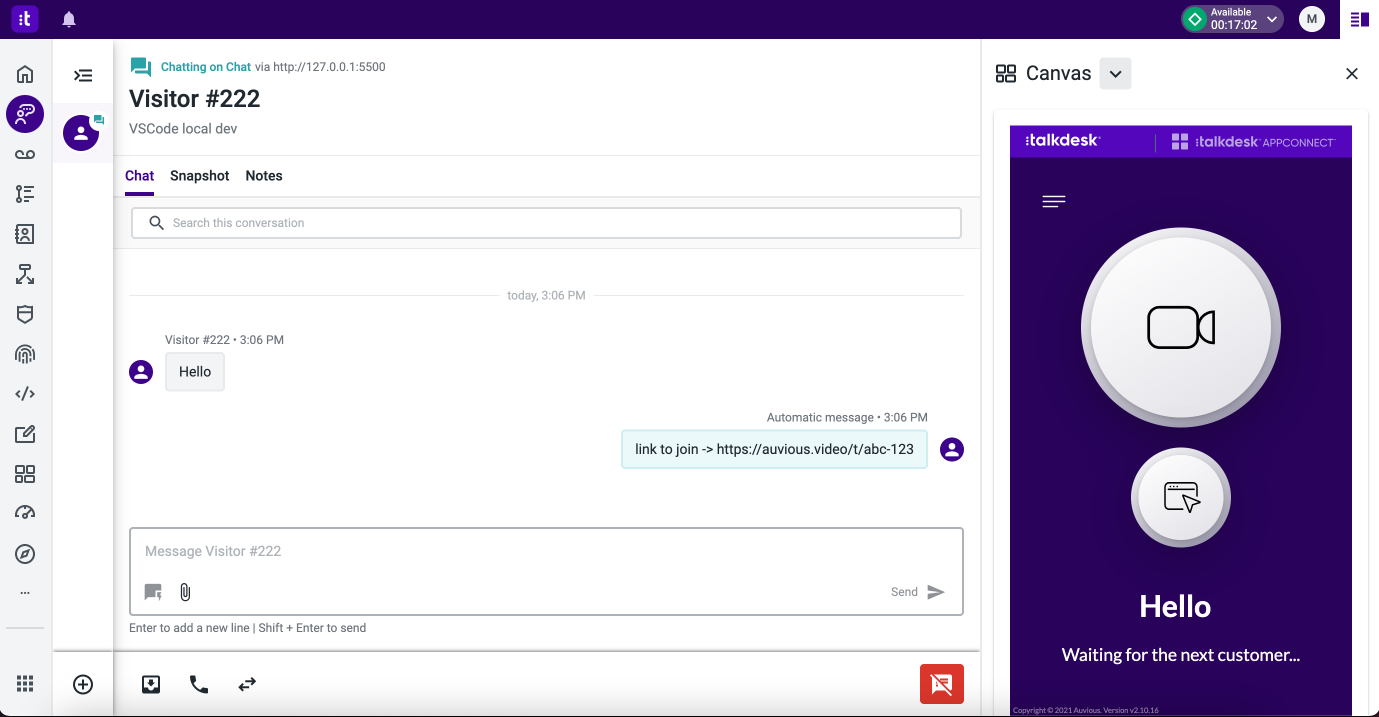The width and height of the screenshot is (1379, 717).
Task: Expand the Available status dropdown
Action: tap(1271, 18)
